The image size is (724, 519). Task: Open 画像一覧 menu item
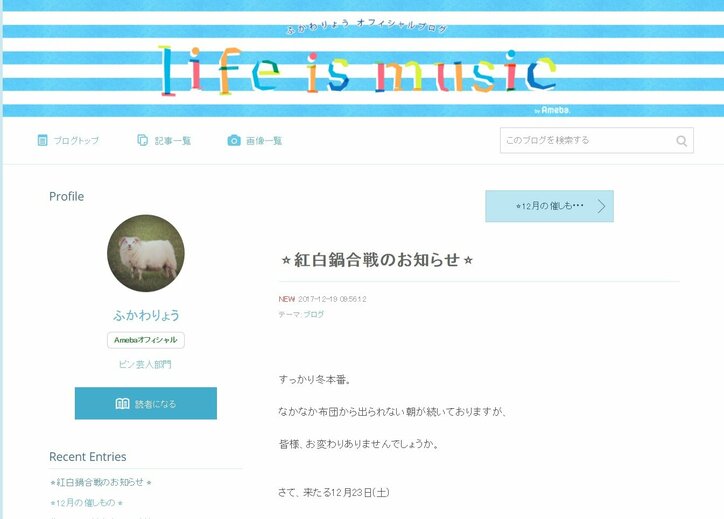[x=255, y=140]
